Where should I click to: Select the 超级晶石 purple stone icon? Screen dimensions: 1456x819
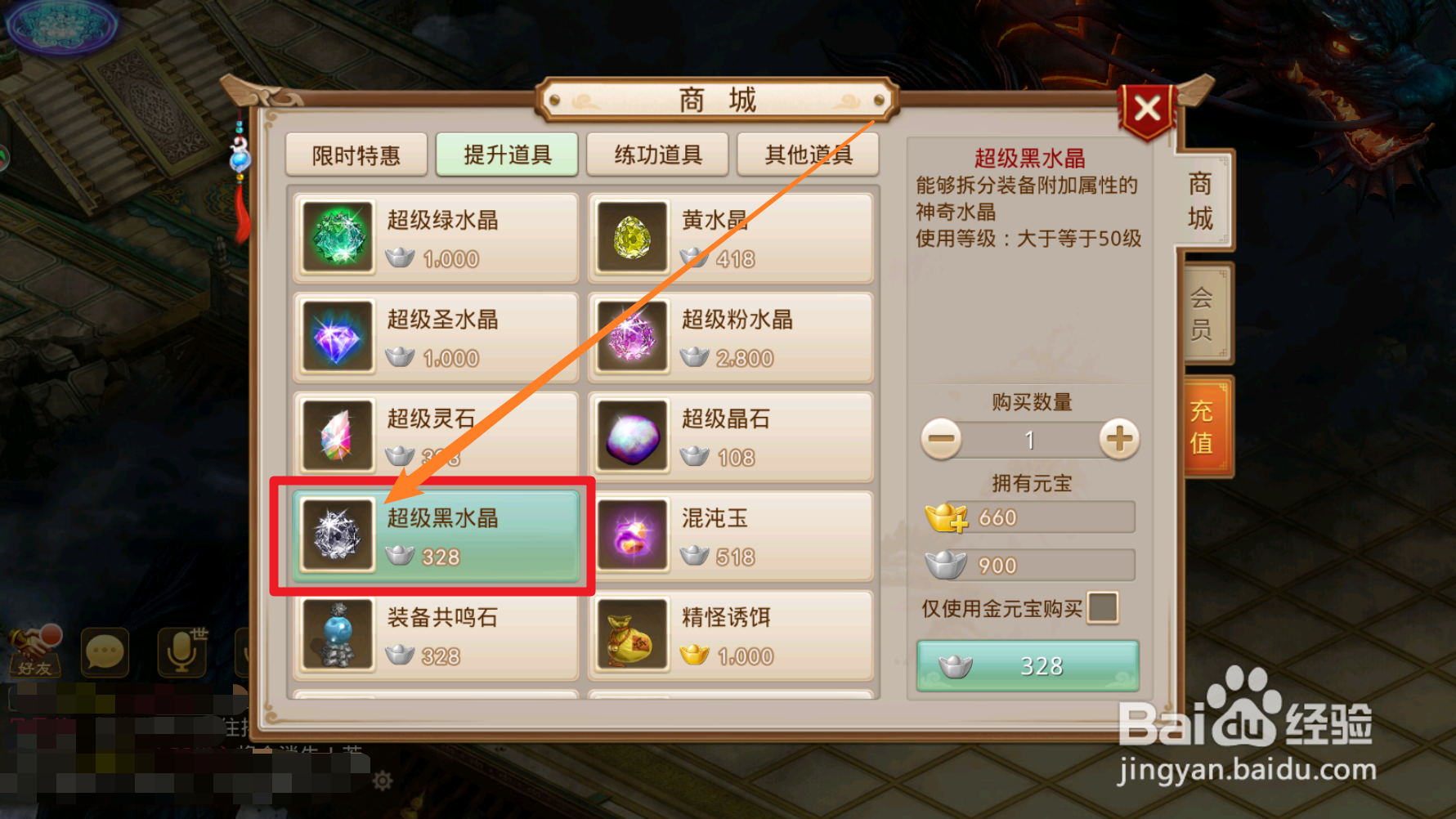[633, 436]
